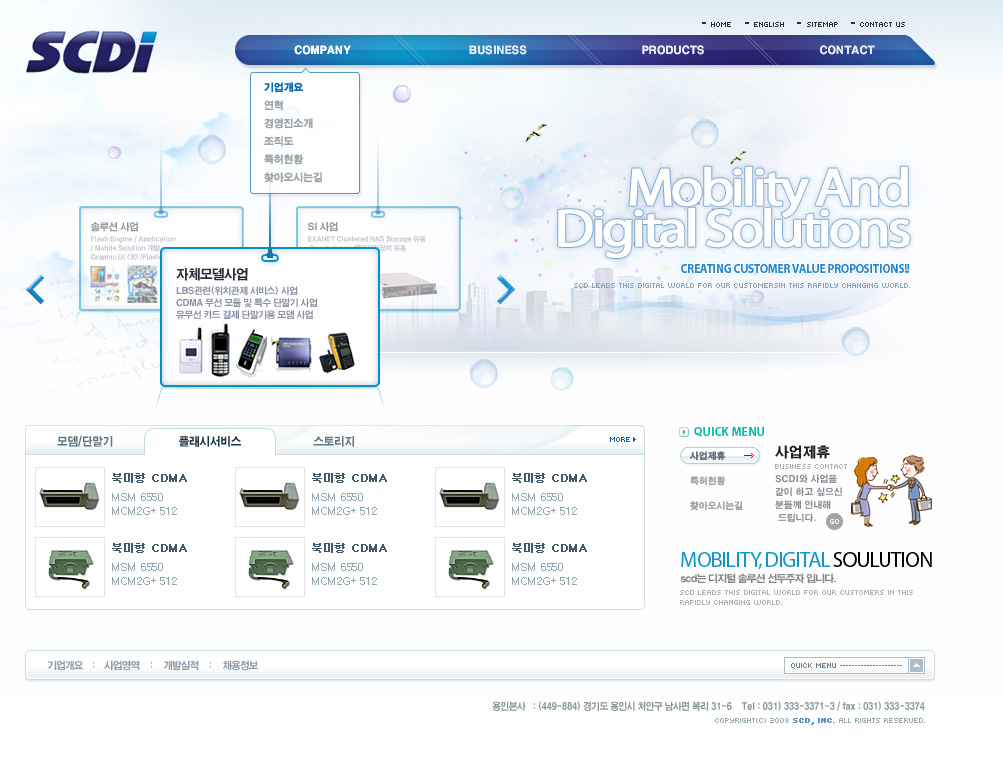Open the SITEMAP link

tap(821, 24)
